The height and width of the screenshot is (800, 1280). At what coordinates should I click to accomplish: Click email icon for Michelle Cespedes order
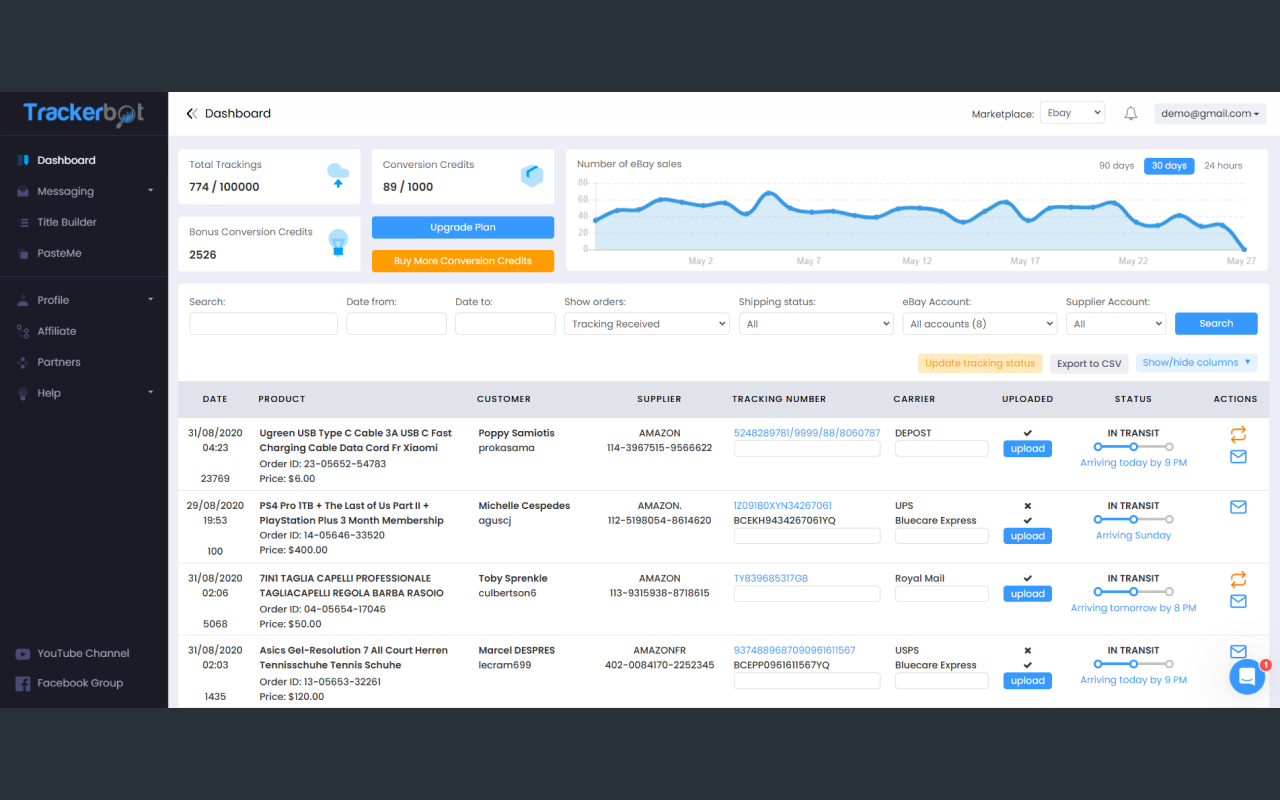pyautogui.click(x=1238, y=507)
